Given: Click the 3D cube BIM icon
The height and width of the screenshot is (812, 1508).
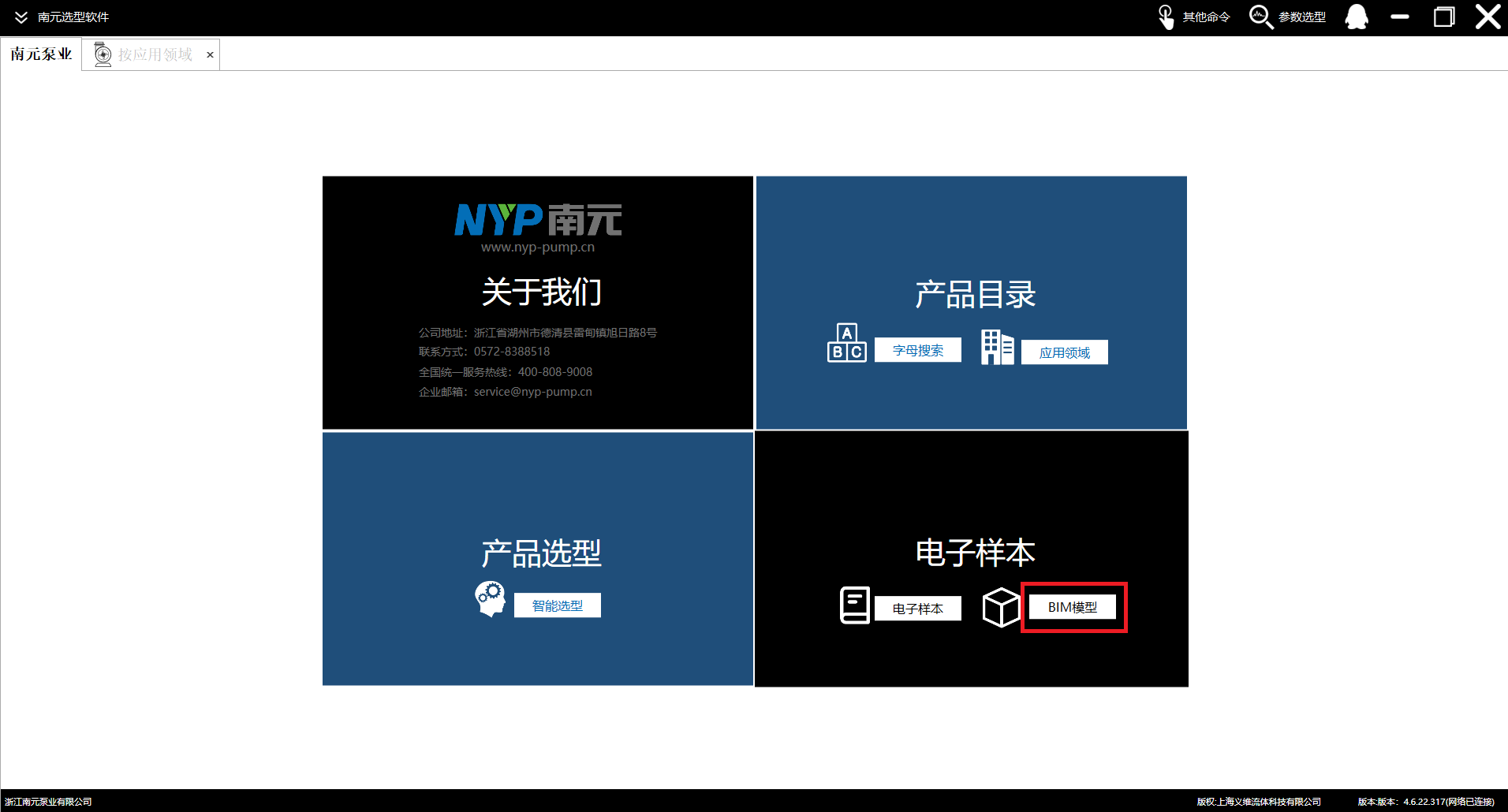Looking at the screenshot, I should 1001,608.
